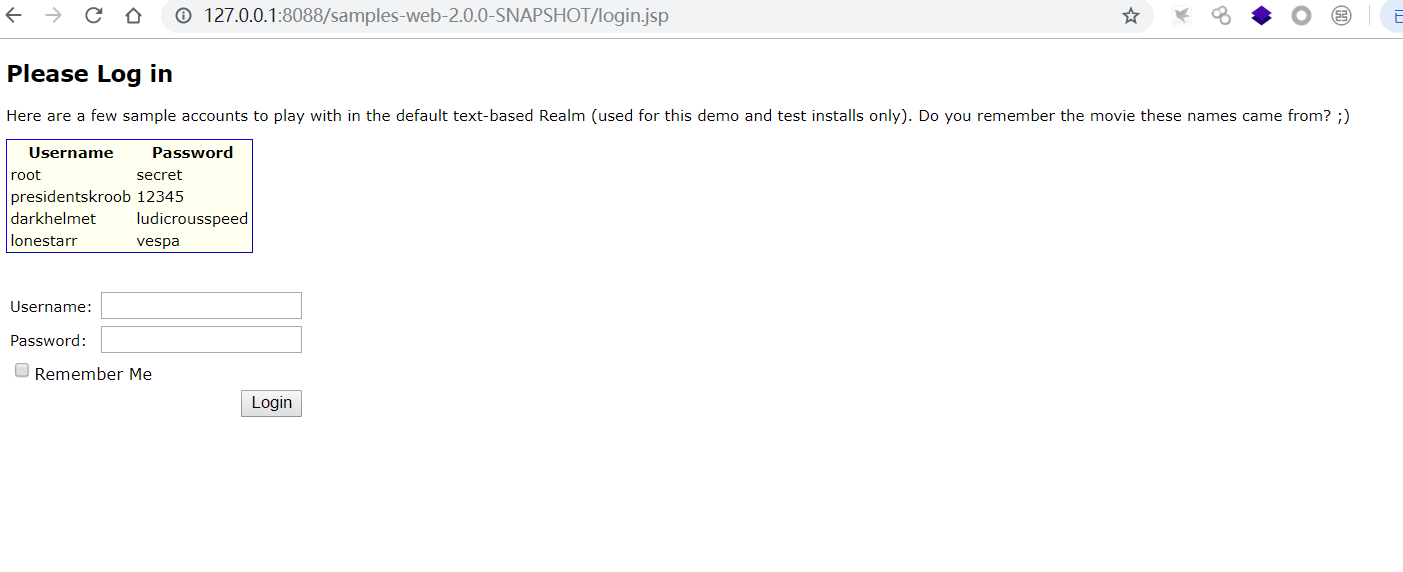Open the circular grid-symbol extension icon

1341,16
